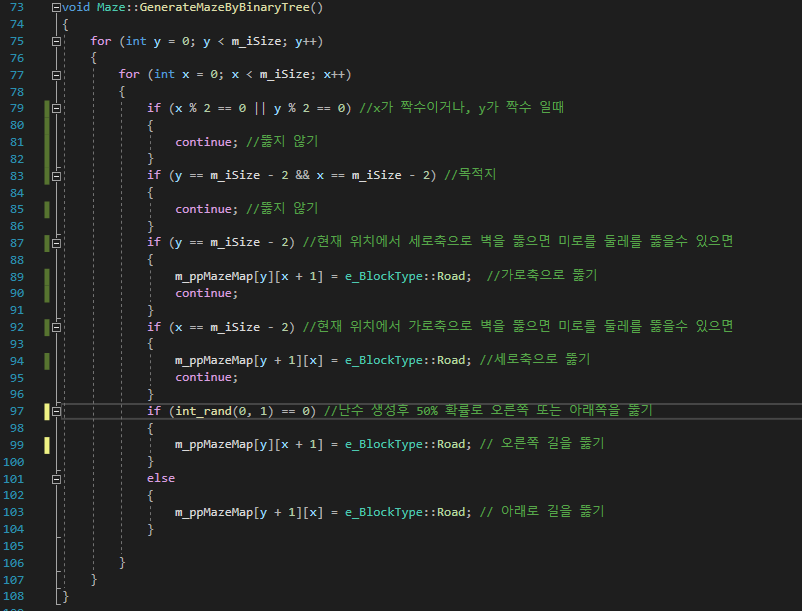Click the 'continue' statement on line 90

tap(203, 293)
